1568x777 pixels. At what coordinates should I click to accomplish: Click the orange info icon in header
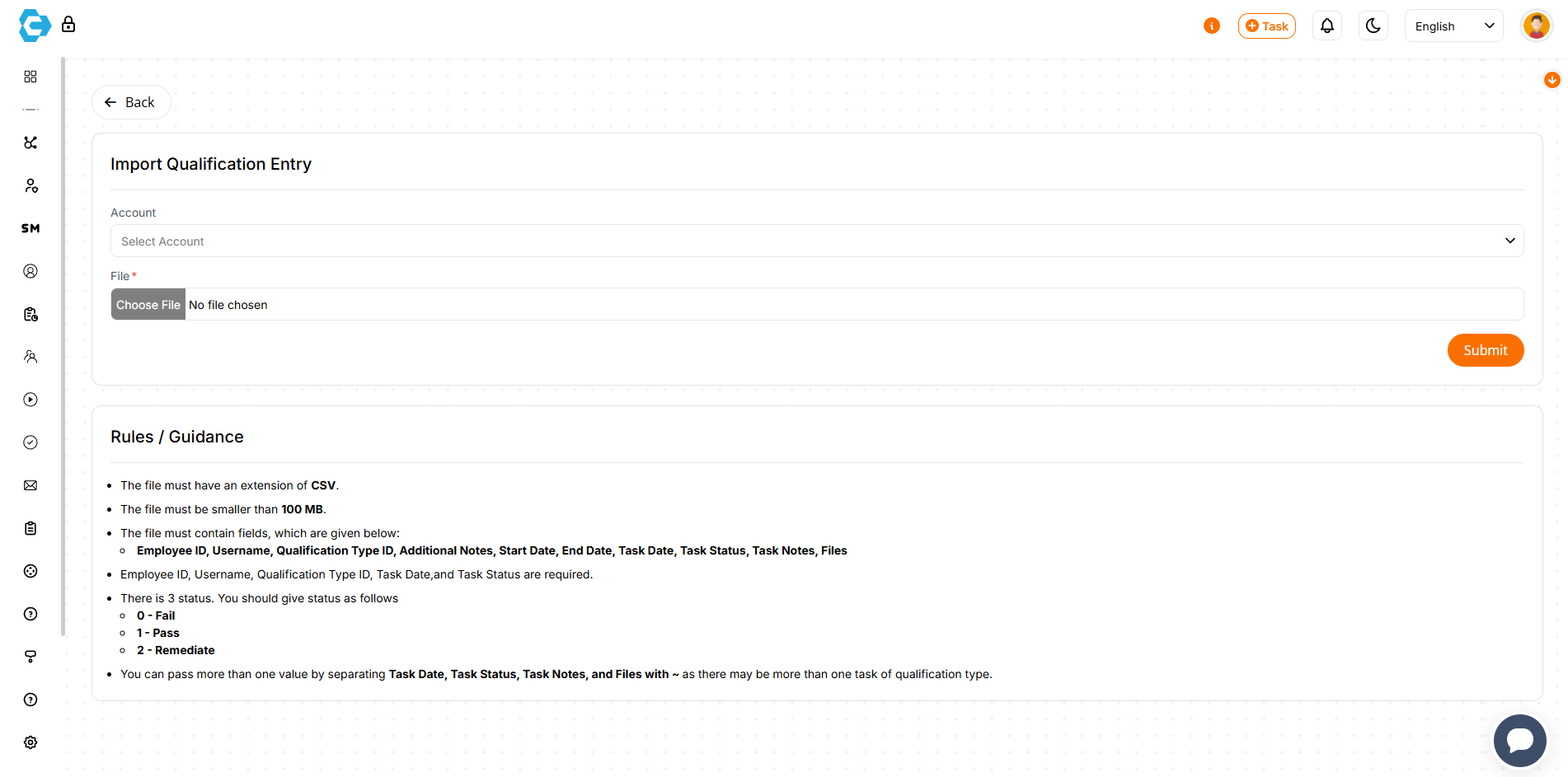pyautogui.click(x=1212, y=26)
